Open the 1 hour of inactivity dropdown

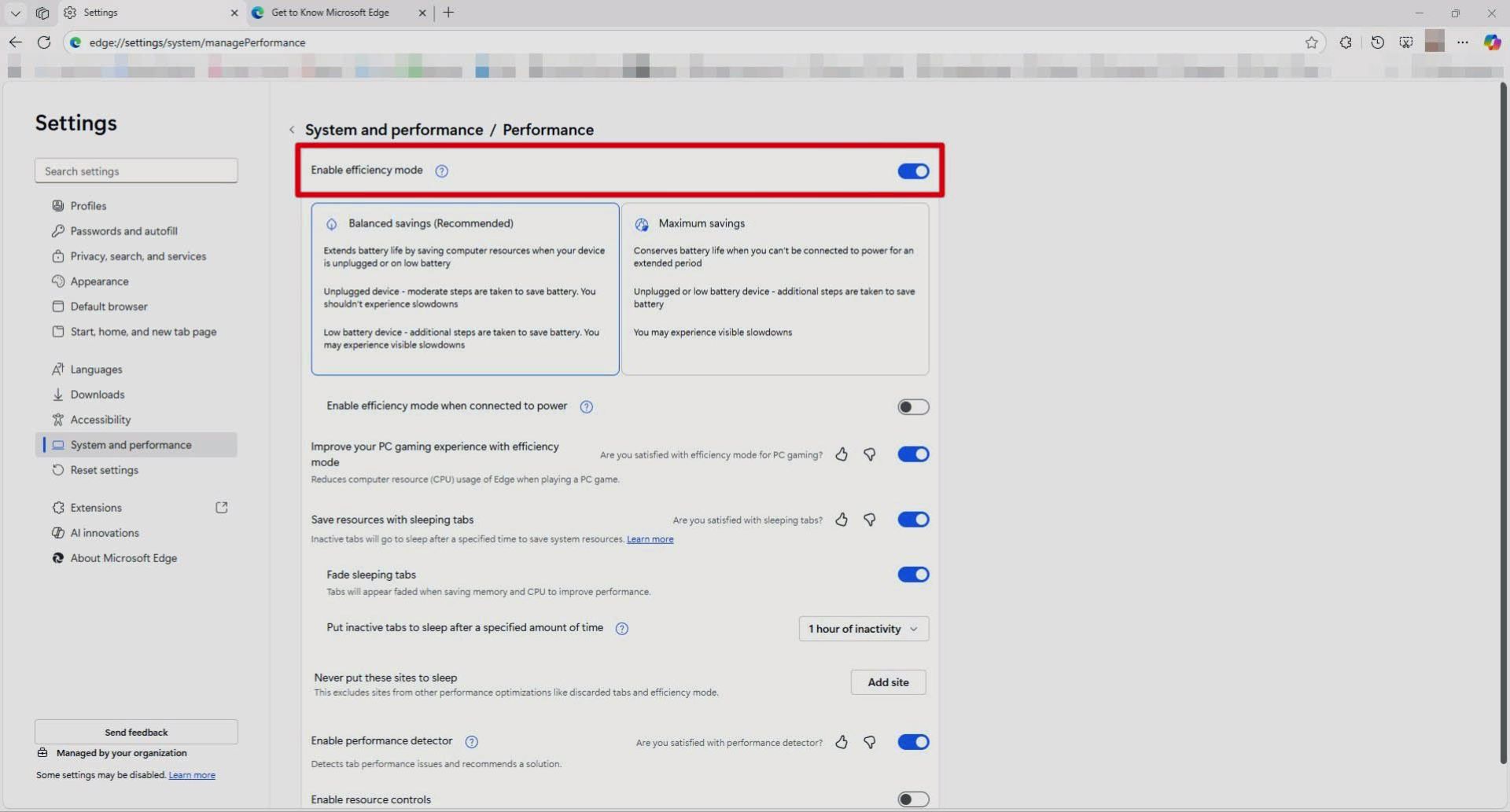(x=863, y=629)
